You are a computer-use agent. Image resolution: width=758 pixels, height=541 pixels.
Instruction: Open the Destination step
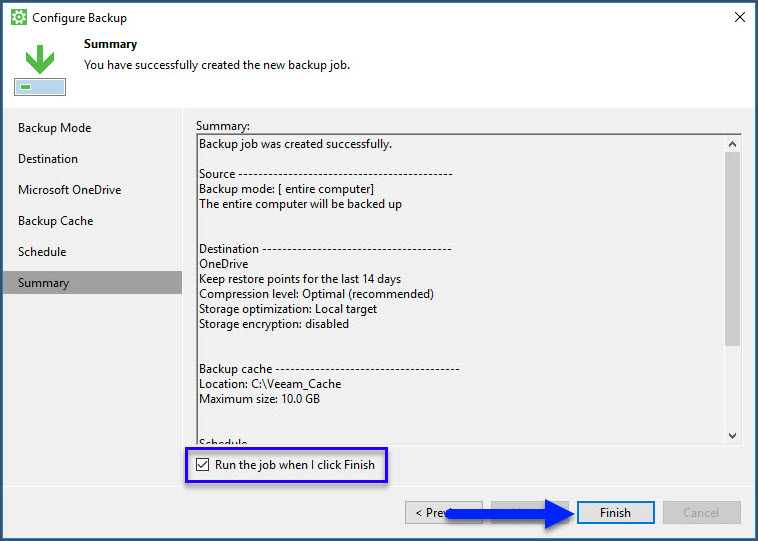click(x=48, y=159)
